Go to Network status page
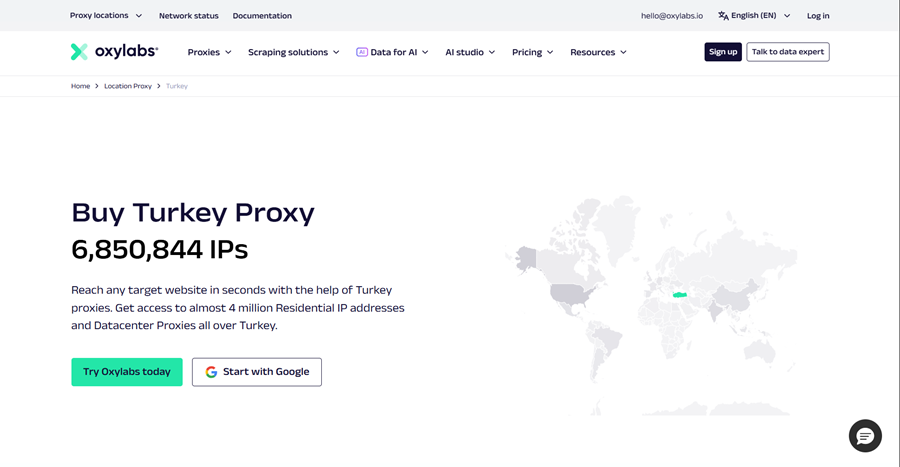The height and width of the screenshot is (467, 900). [189, 16]
